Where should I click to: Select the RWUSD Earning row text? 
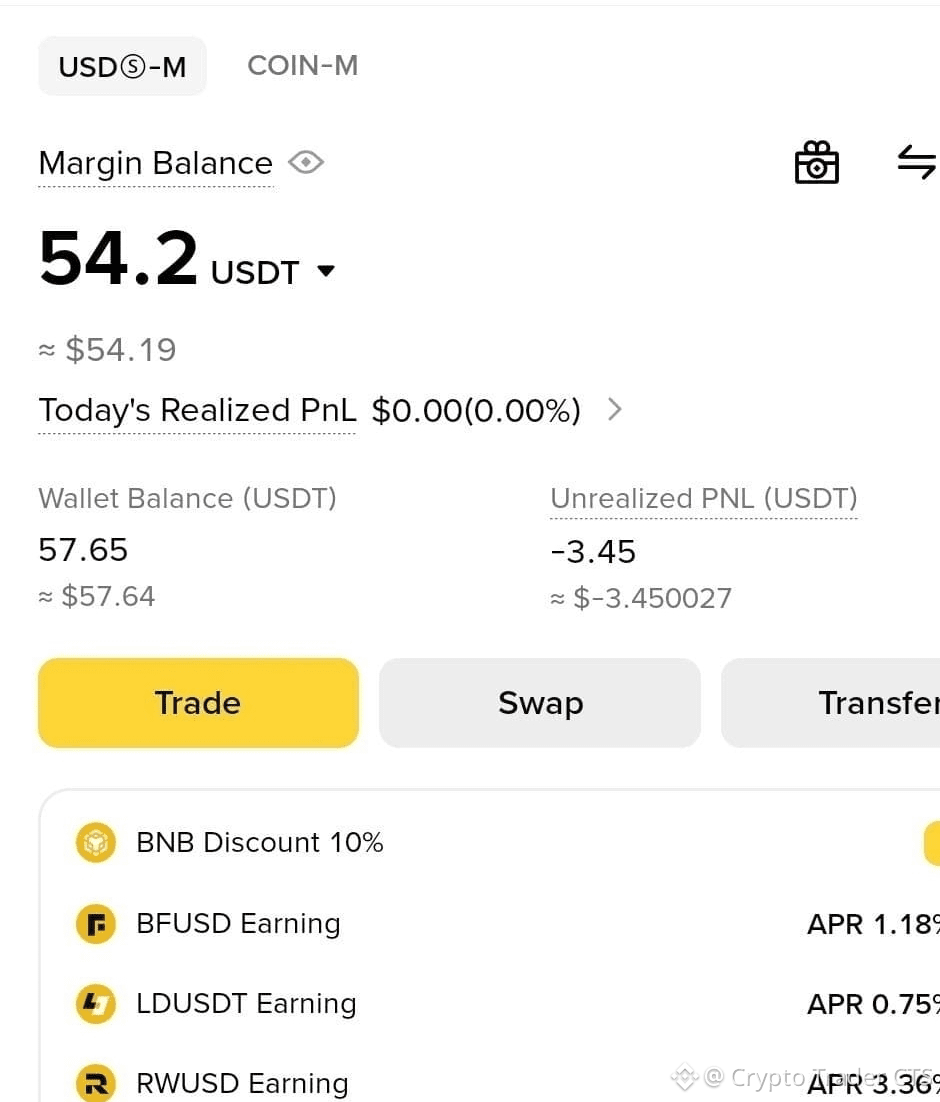pyautogui.click(x=243, y=1083)
